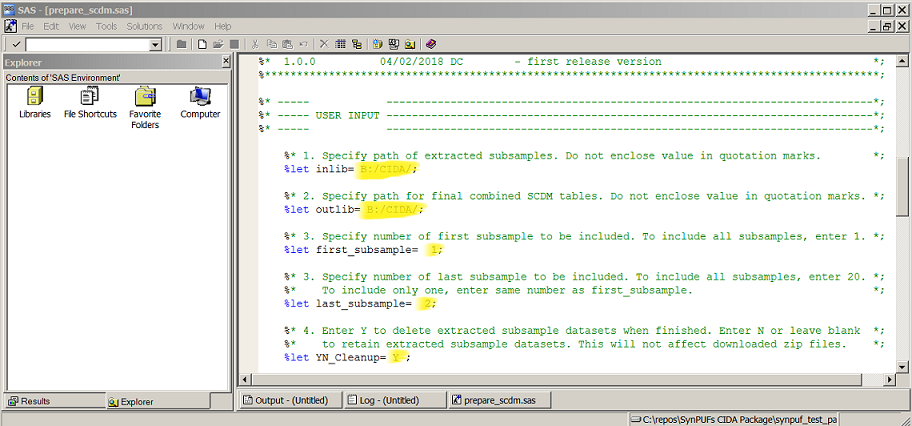Open the Tools menu
912x426 pixels.
[106, 26]
